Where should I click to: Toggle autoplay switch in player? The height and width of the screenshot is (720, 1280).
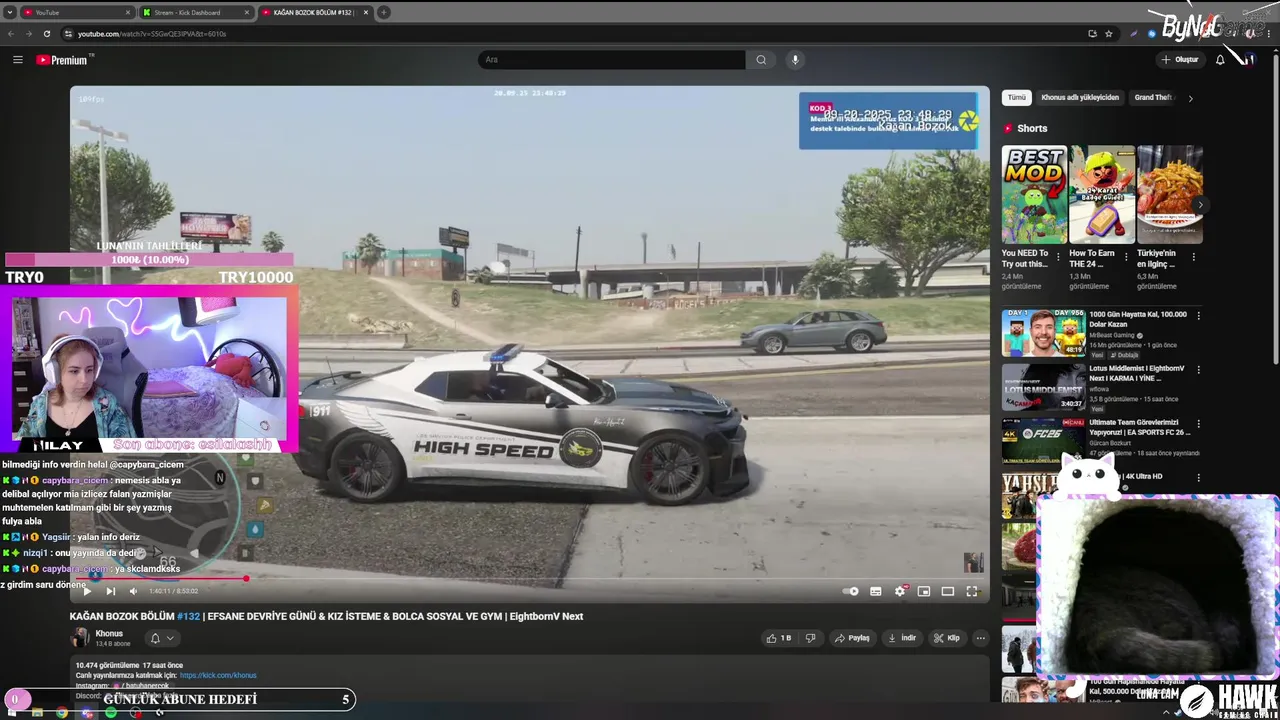(x=851, y=591)
